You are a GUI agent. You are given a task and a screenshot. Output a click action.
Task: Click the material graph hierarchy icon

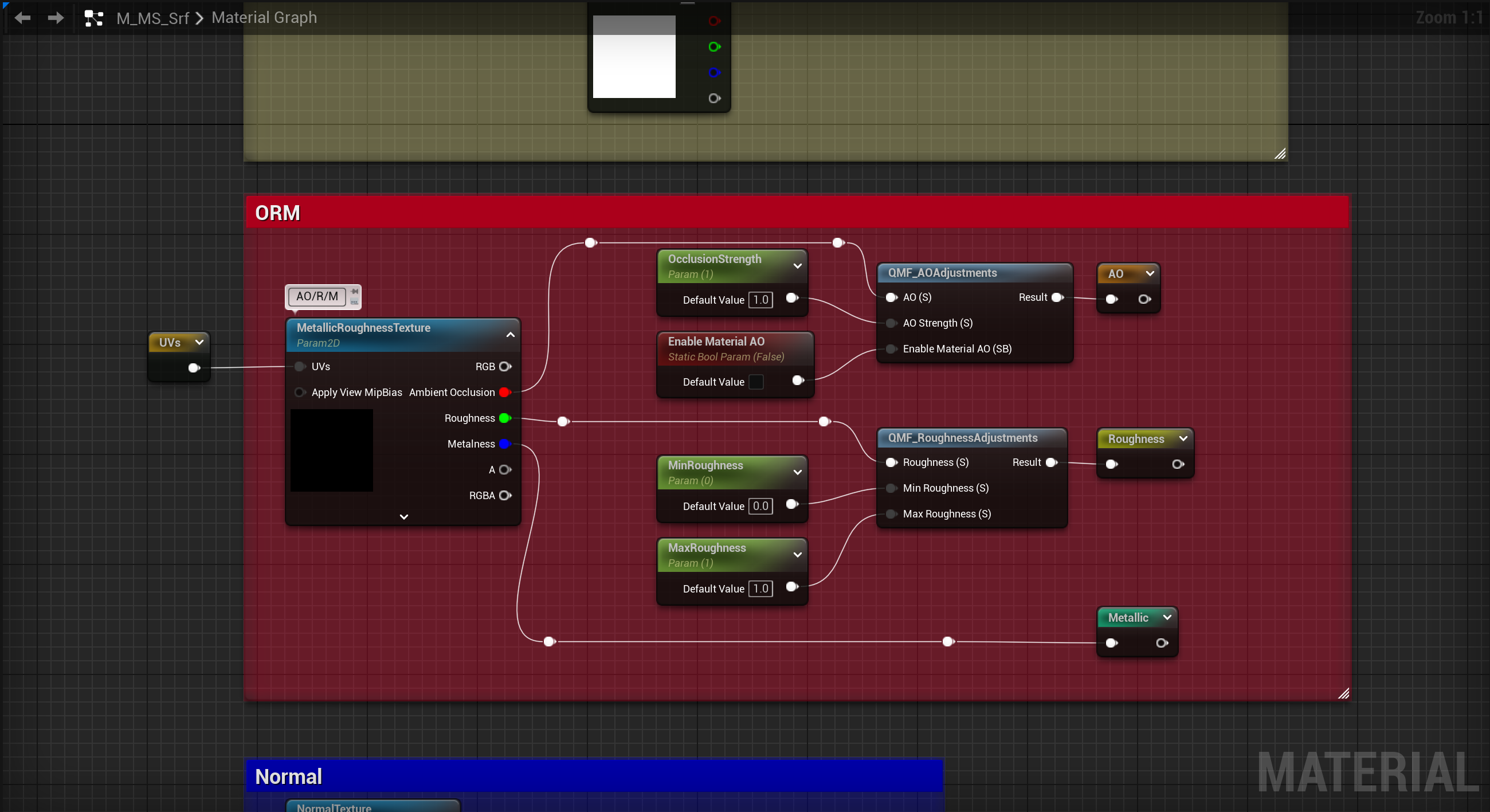point(94,18)
